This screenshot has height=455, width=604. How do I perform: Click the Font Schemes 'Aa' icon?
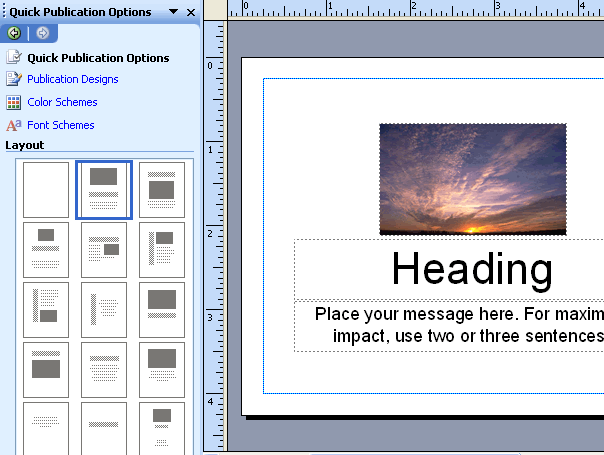click(x=14, y=125)
